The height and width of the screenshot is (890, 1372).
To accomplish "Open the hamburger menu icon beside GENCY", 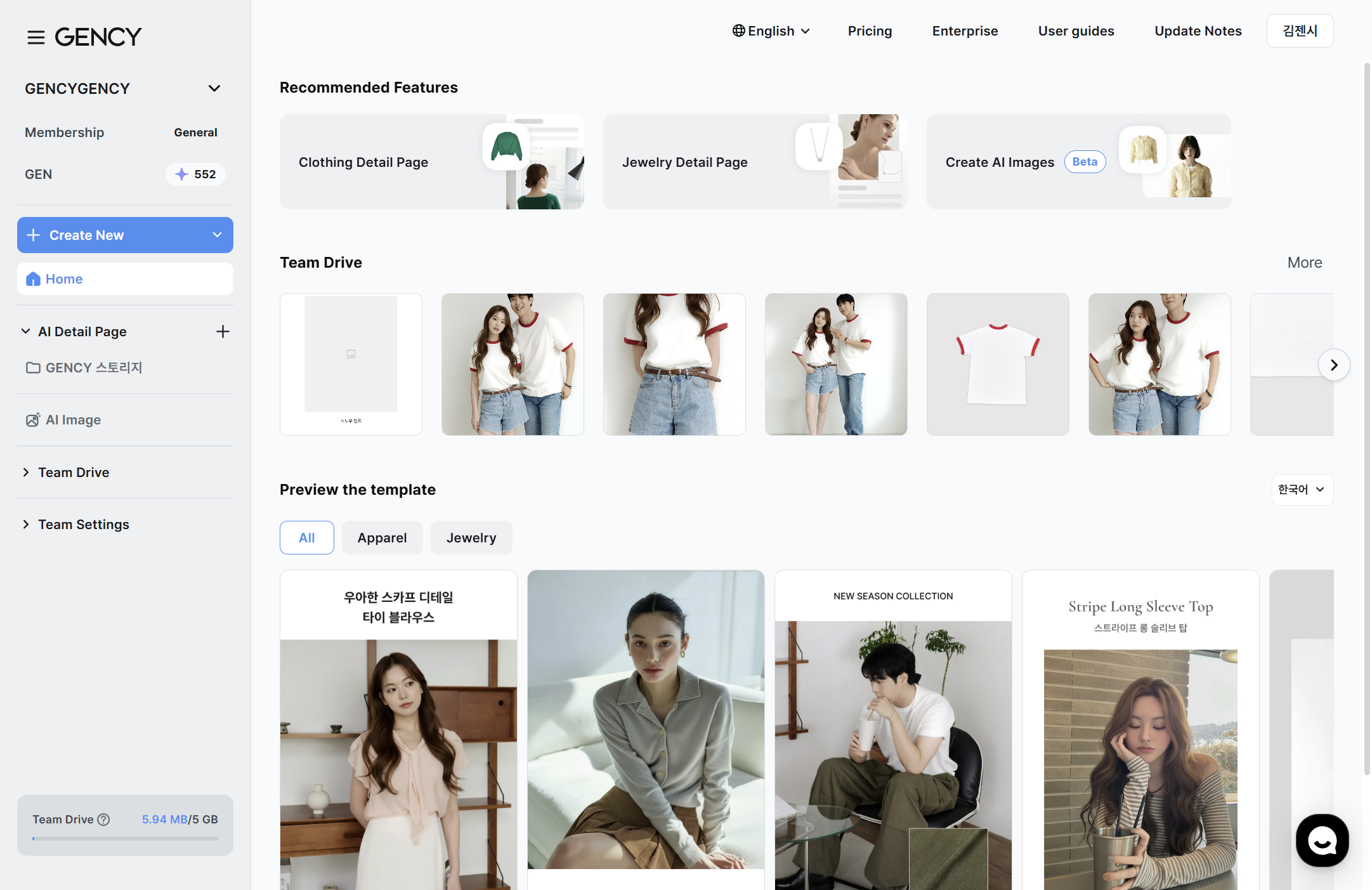I will point(36,37).
